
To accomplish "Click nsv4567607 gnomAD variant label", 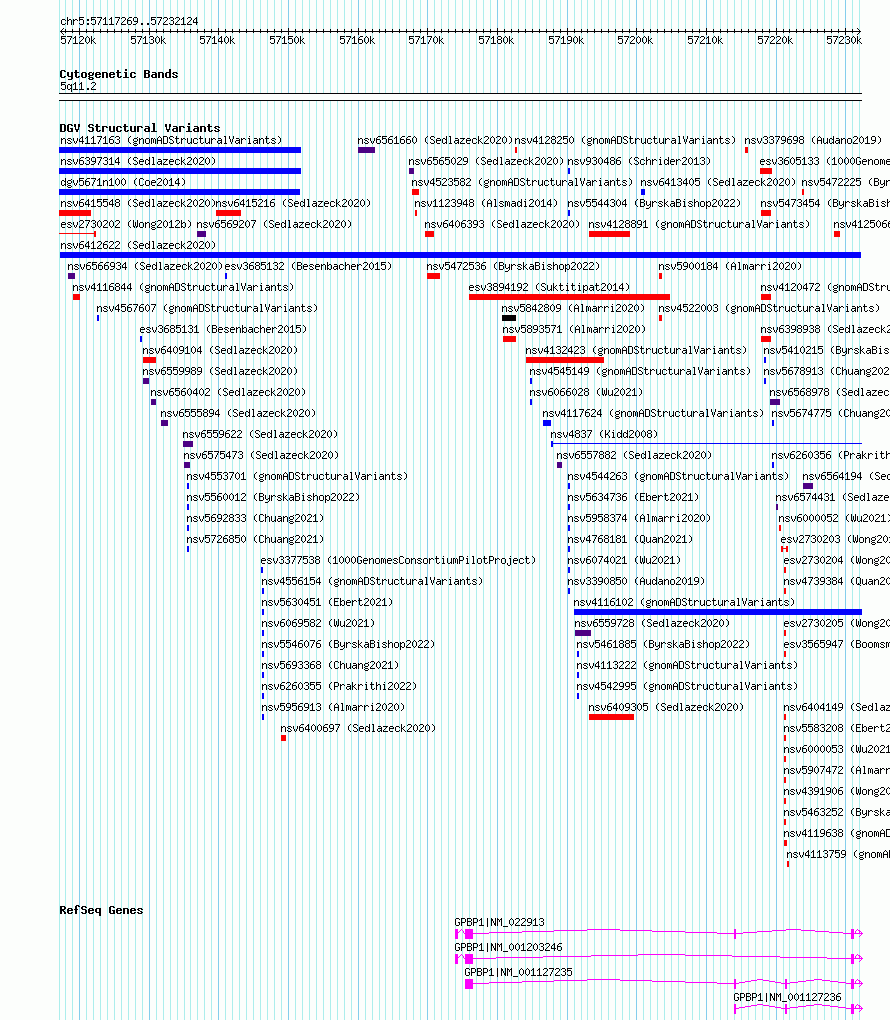I will (207, 308).
